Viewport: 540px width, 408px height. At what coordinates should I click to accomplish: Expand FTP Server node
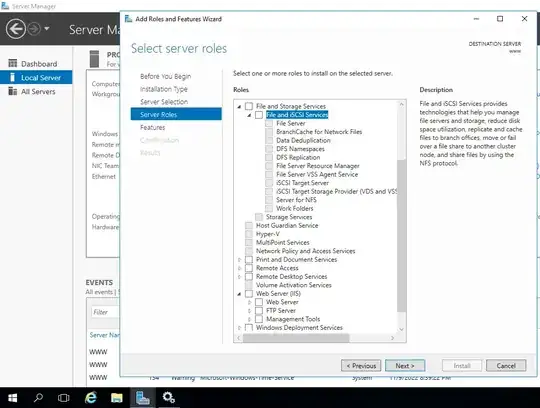pos(250,311)
